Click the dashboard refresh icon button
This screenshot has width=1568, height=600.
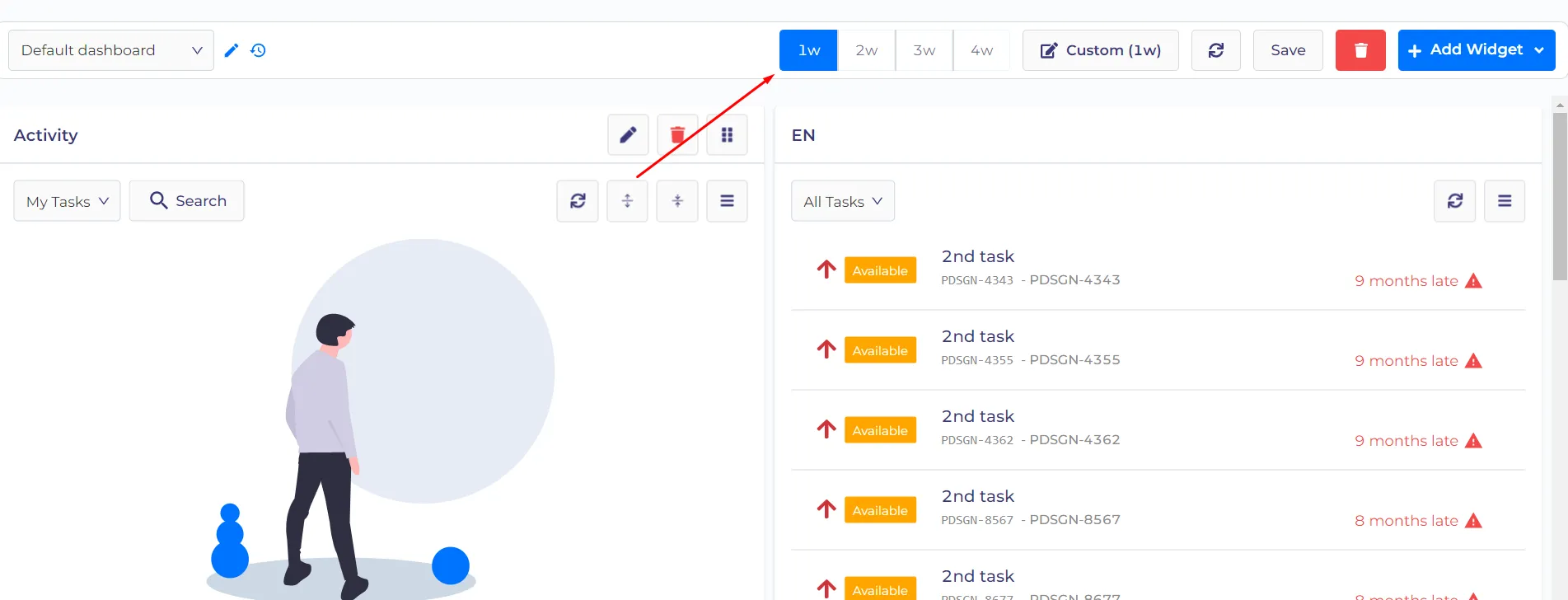coord(1216,50)
